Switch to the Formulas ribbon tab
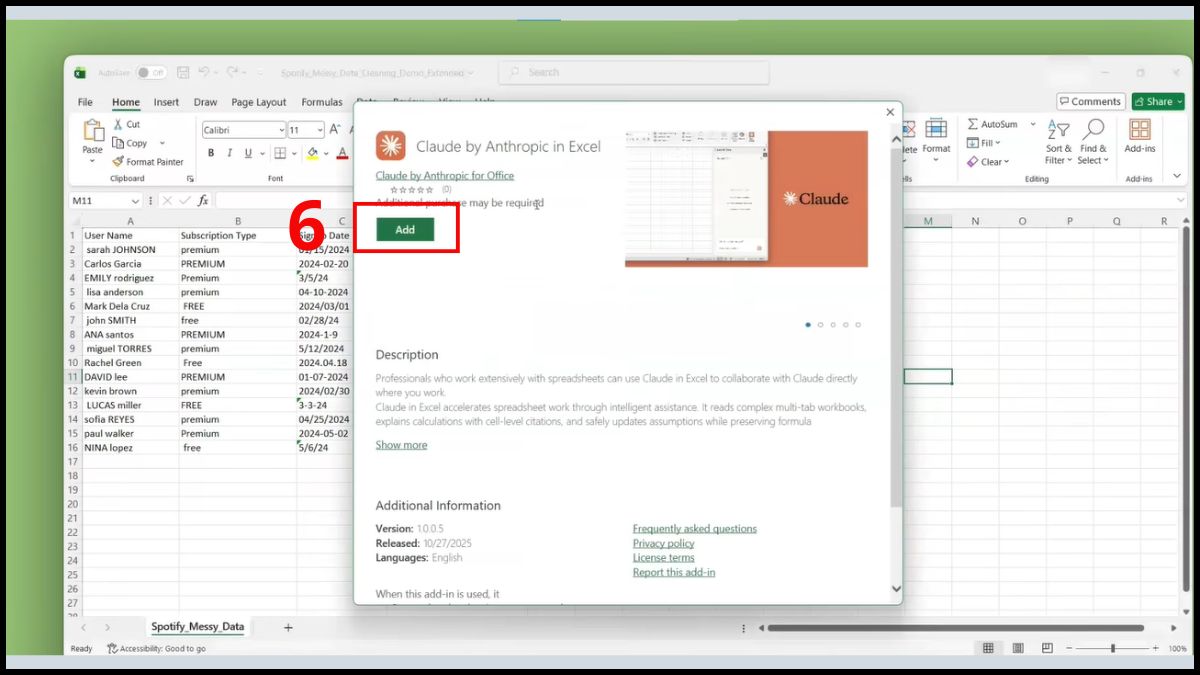Image resolution: width=1200 pixels, height=675 pixels. 322,102
